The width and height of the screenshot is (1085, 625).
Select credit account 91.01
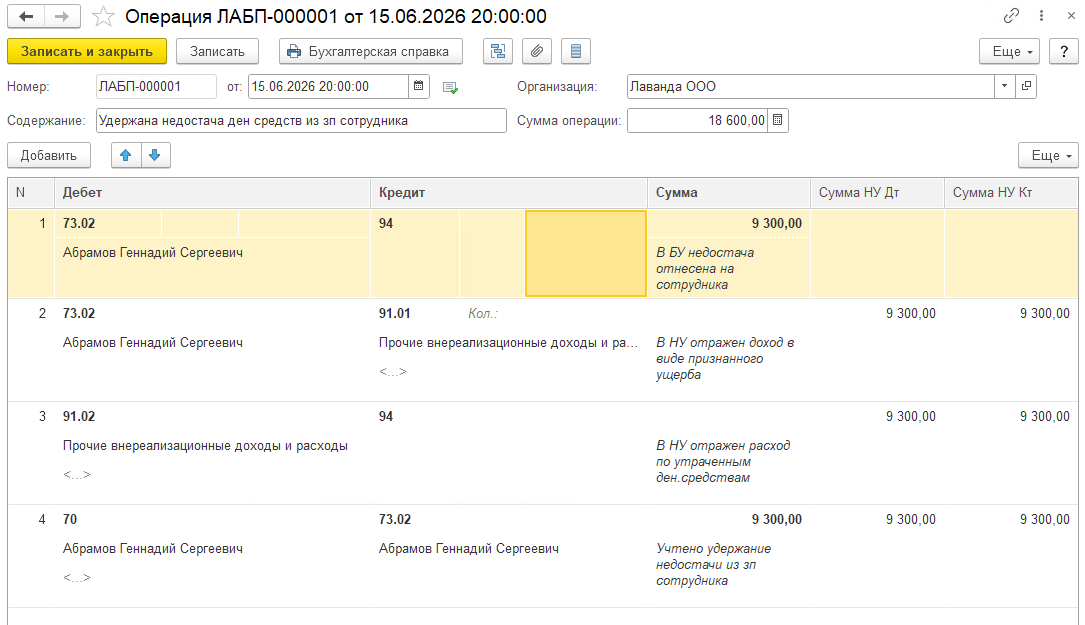[x=394, y=314]
